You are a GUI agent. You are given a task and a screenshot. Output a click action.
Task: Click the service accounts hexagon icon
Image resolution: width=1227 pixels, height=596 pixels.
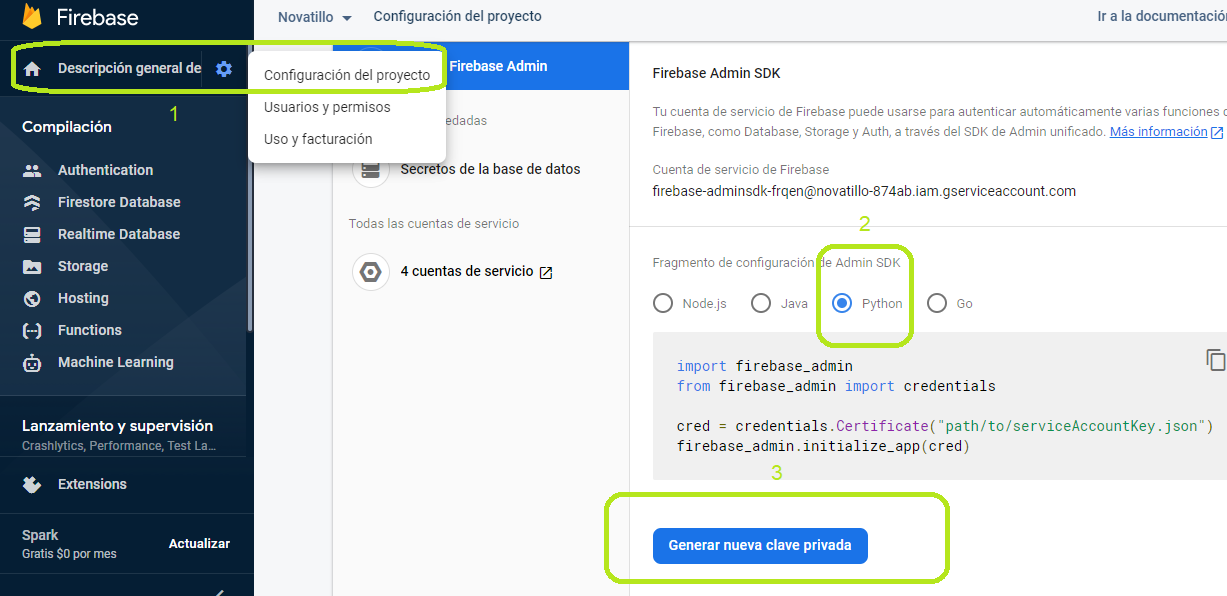[371, 271]
